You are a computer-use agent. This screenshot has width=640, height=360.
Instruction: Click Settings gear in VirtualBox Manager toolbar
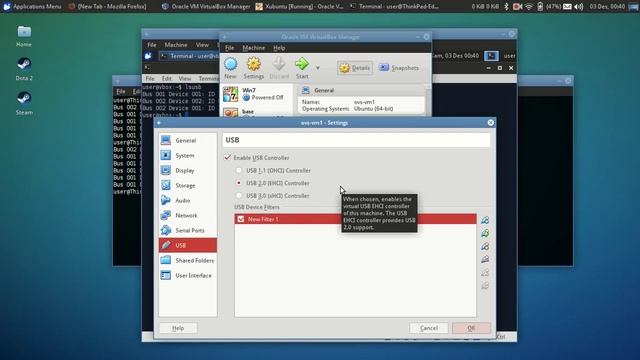(x=253, y=68)
